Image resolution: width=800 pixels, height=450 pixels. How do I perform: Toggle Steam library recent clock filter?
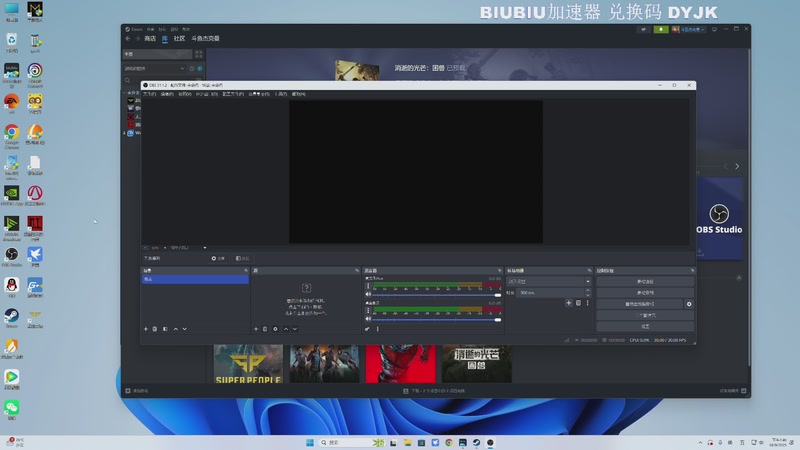[192, 68]
